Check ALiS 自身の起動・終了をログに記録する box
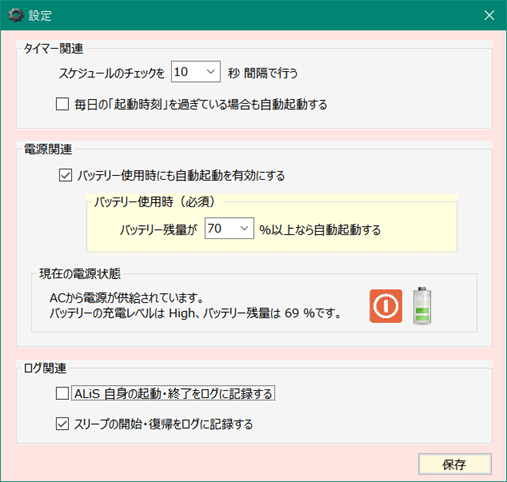 tap(62, 393)
